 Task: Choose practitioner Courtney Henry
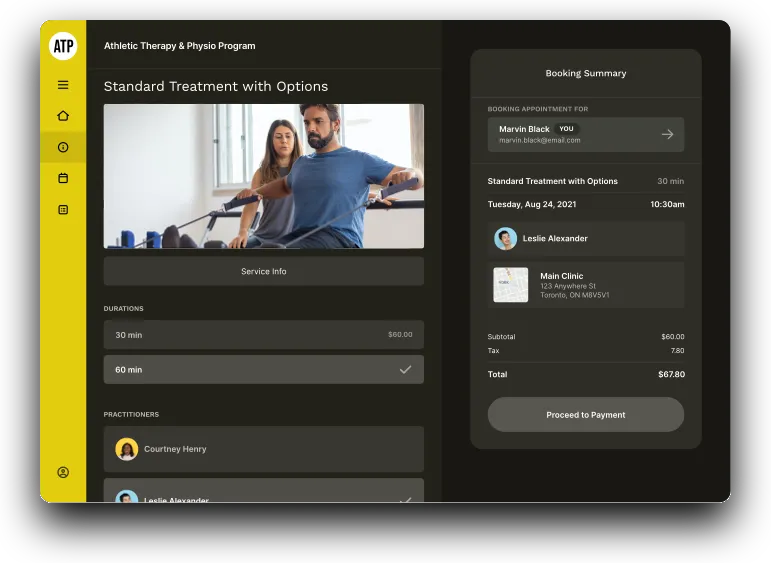pyautogui.click(x=264, y=449)
